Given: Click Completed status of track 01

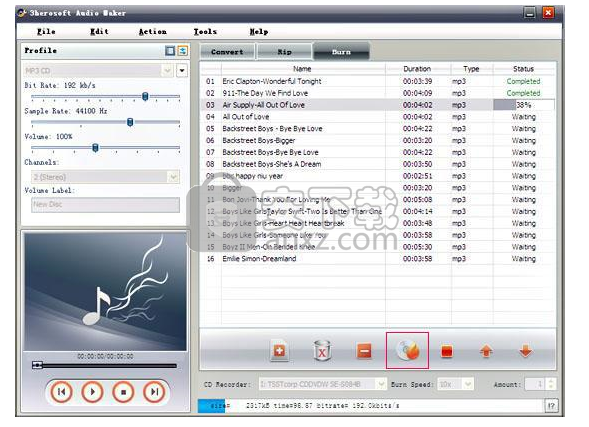Looking at the screenshot, I should [523, 81].
